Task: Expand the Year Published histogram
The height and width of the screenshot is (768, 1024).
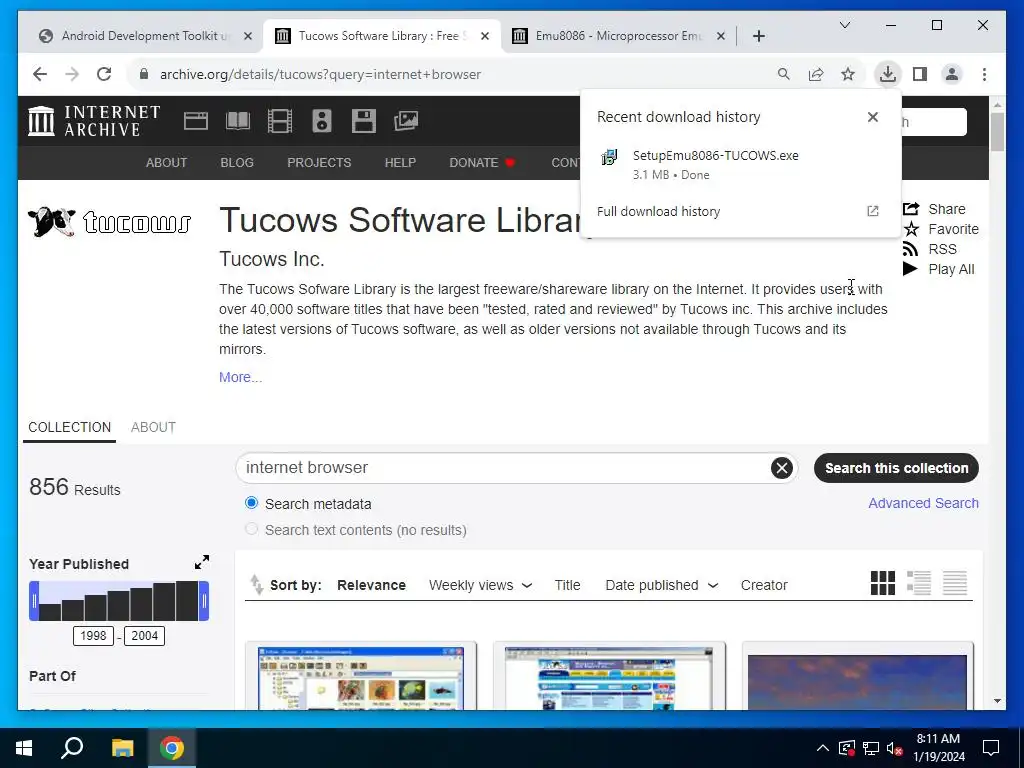Action: click(x=202, y=562)
